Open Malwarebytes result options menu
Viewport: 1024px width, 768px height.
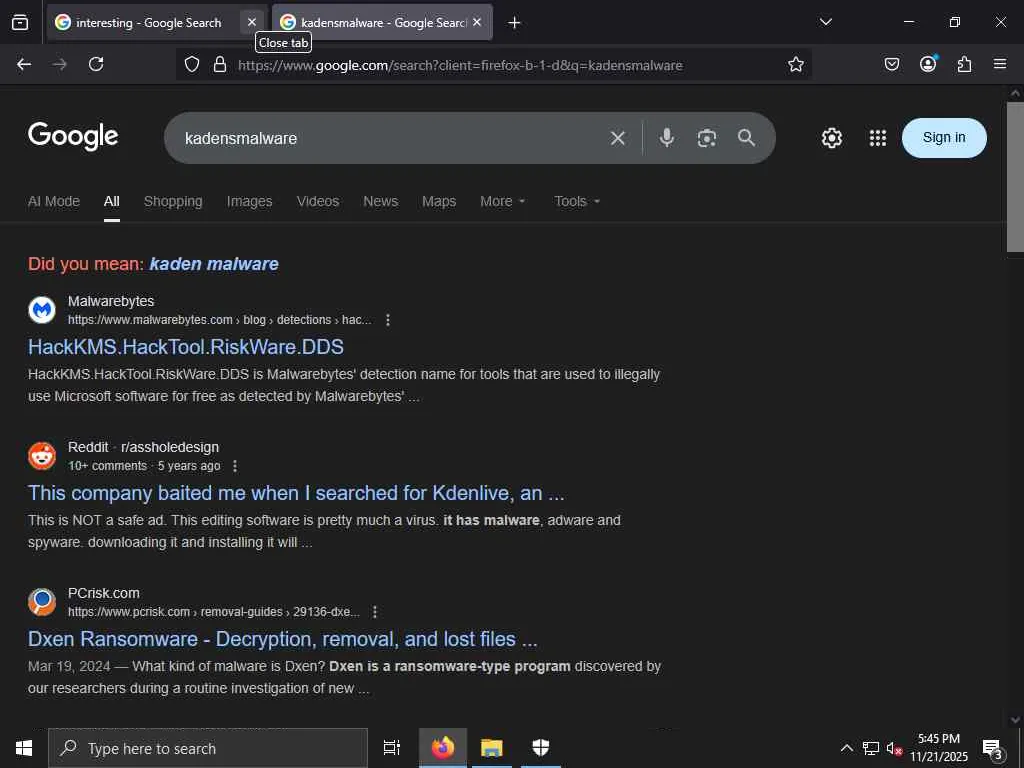(388, 320)
